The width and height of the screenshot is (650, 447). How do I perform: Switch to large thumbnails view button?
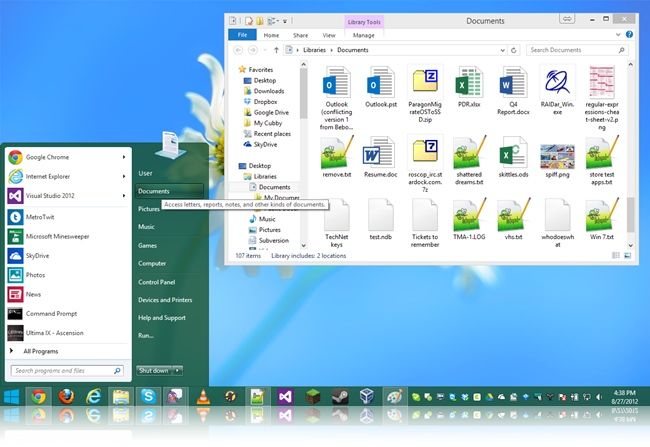(x=628, y=256)
